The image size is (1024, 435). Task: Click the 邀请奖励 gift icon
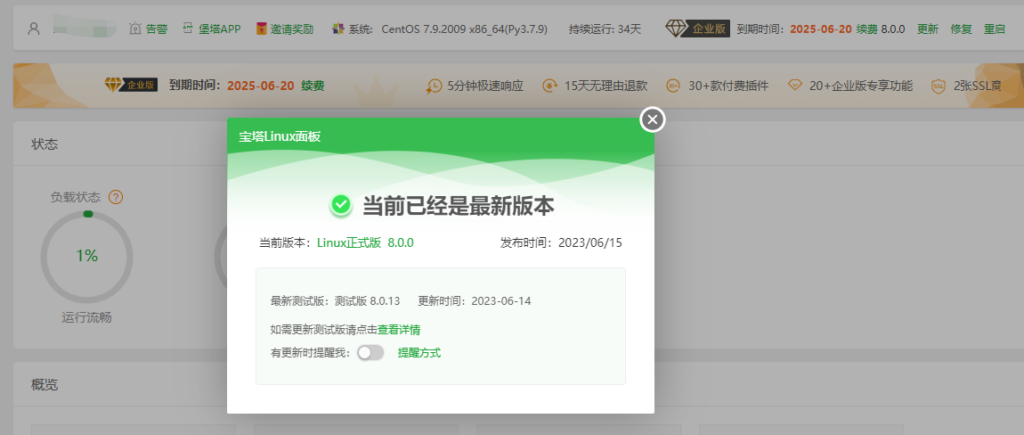(262, 29)
